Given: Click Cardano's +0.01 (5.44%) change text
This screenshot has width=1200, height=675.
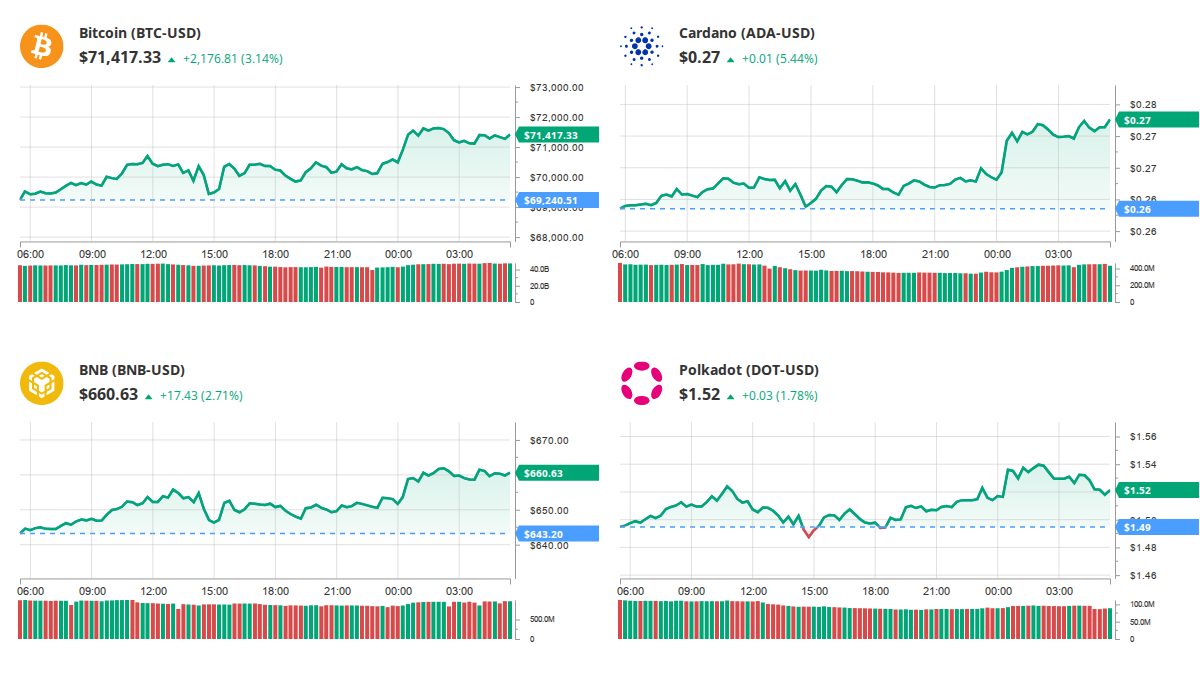Looking at the screenshot, I should pyautogui.click(x=779, y=59).
